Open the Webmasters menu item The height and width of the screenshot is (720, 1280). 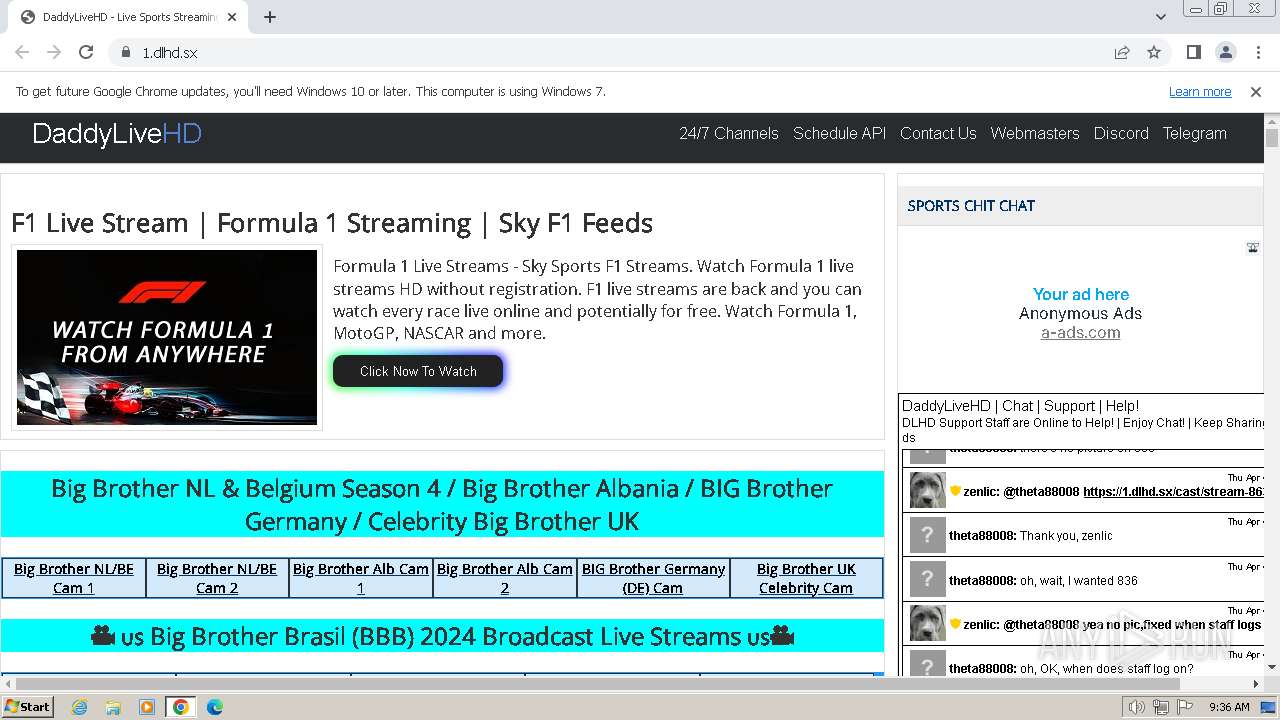[1035, 133]
